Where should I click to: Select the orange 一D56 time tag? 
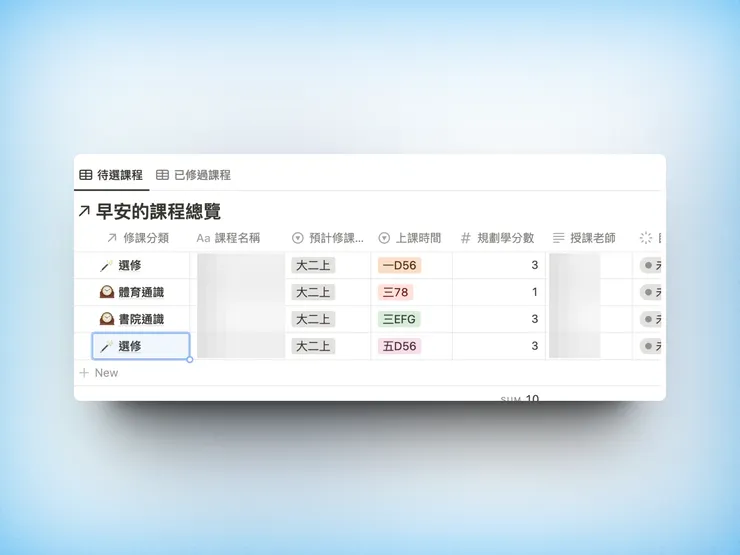399,265
